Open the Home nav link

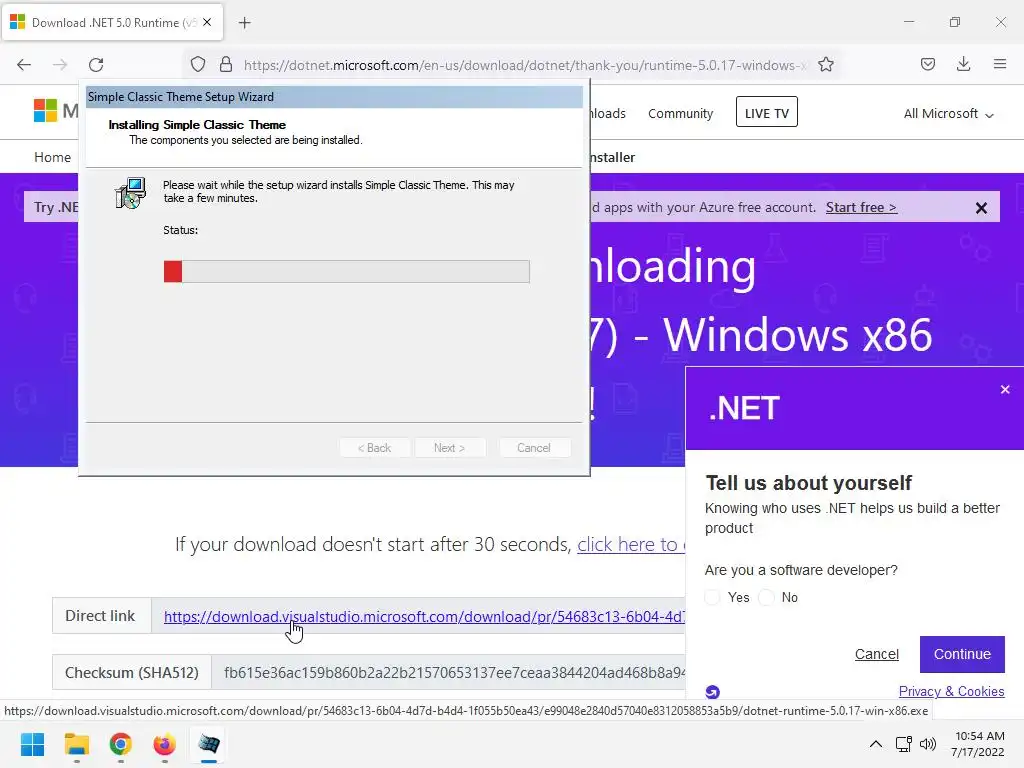tap(52, 157)
